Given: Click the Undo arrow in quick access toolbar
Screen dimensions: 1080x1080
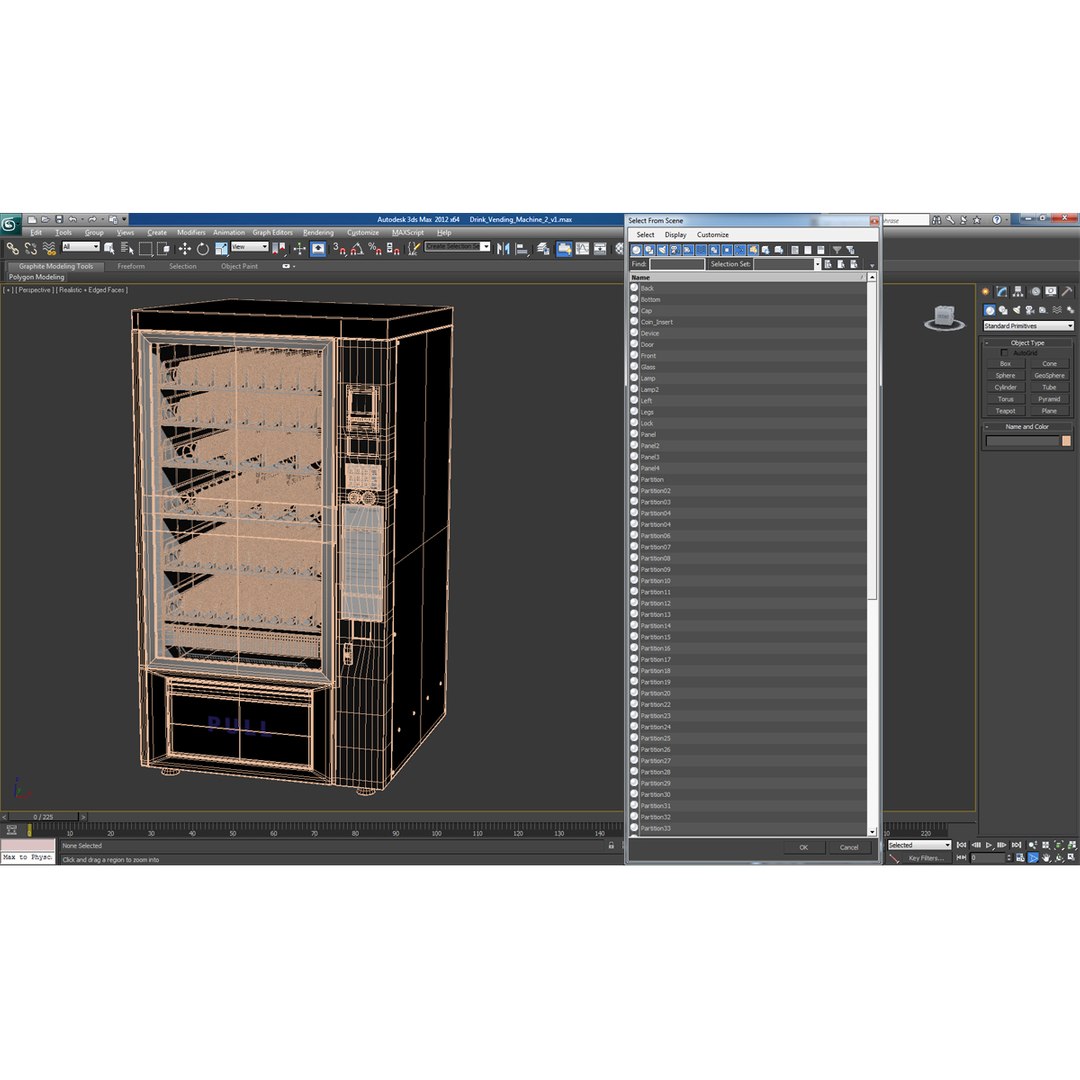Looking at the screenshot, I should pyautogui.click(x=72, y=220).
